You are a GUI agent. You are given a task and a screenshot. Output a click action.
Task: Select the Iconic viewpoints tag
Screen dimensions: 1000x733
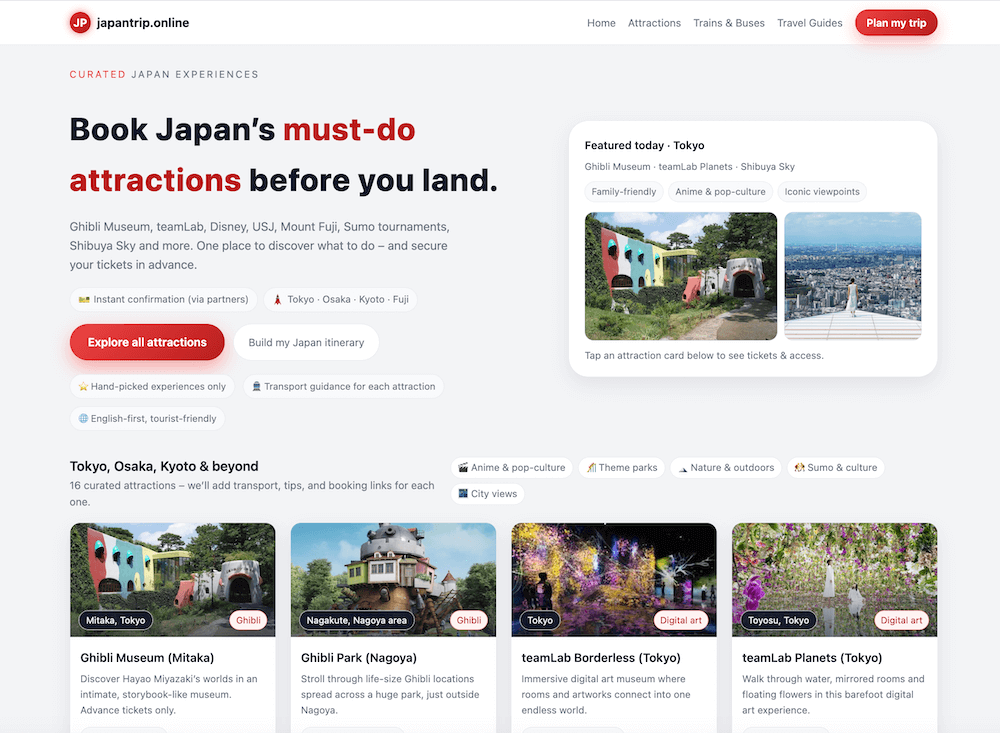822,191
